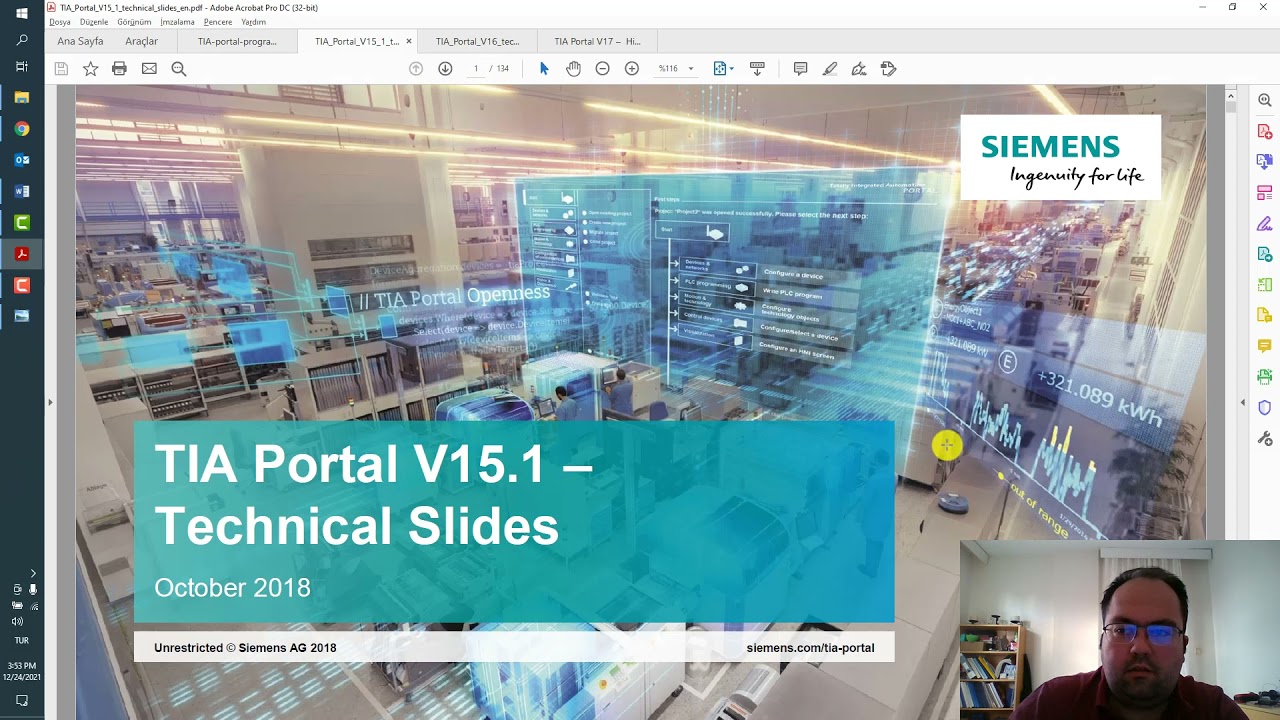Image resolution: width=1280 pixels, height=720 pixels.
Task: Toggle the scrolling page display mode icon
Action: (x=757, y=69)
